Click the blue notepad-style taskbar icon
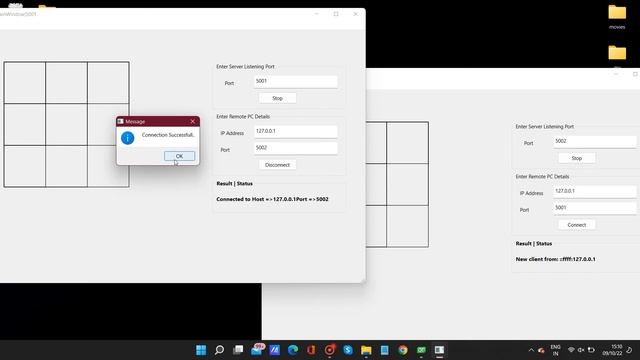 384,350
